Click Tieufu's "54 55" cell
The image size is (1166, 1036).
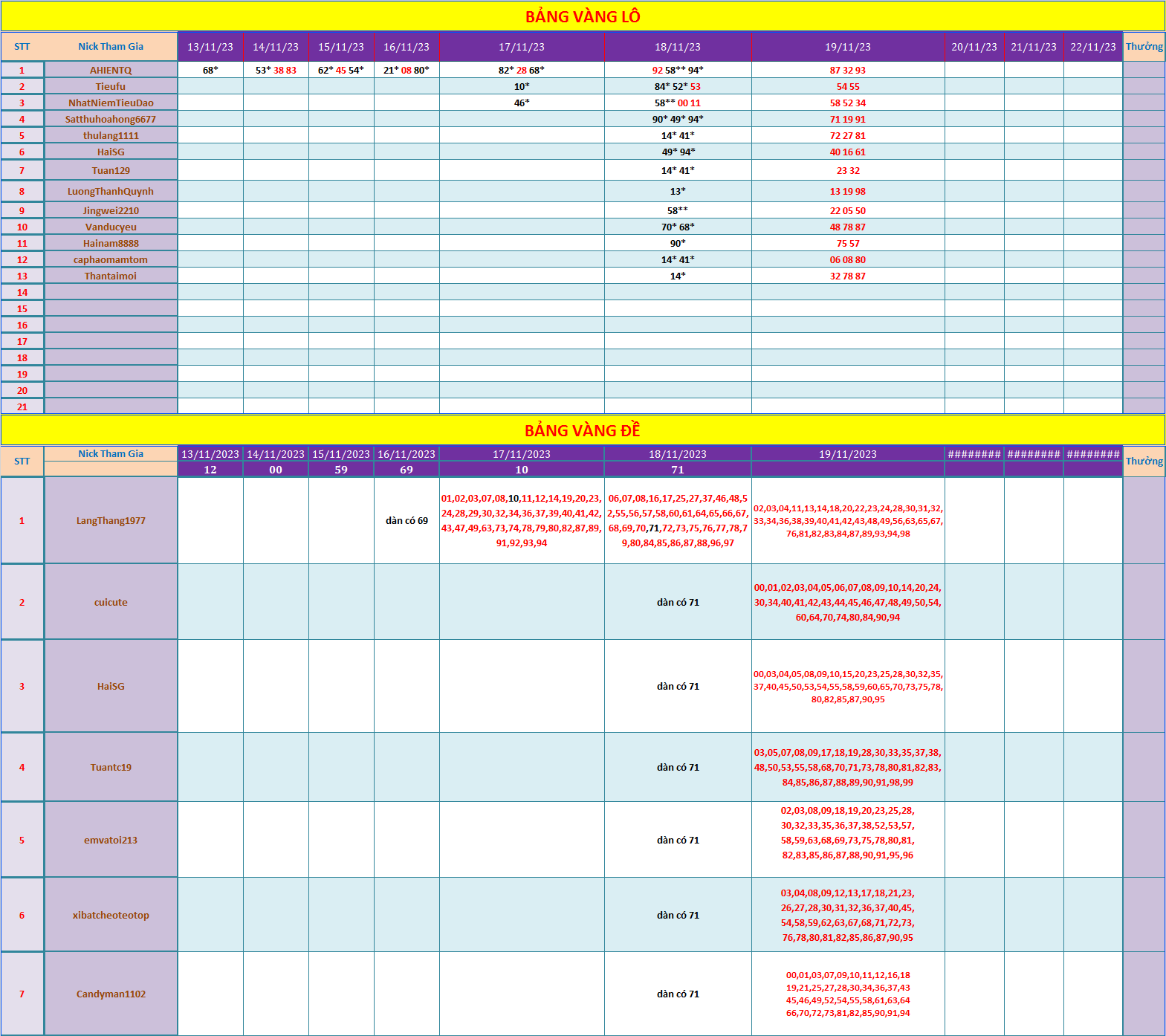[x=847, y=86]
